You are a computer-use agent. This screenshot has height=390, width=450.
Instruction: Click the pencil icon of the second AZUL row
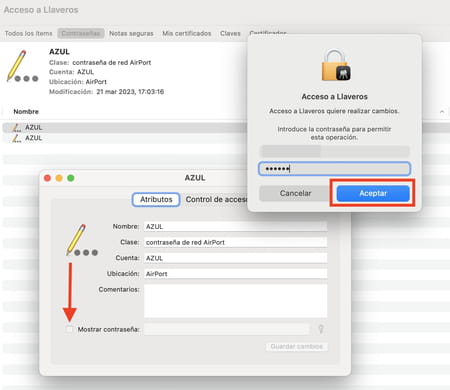click(16, 138)
